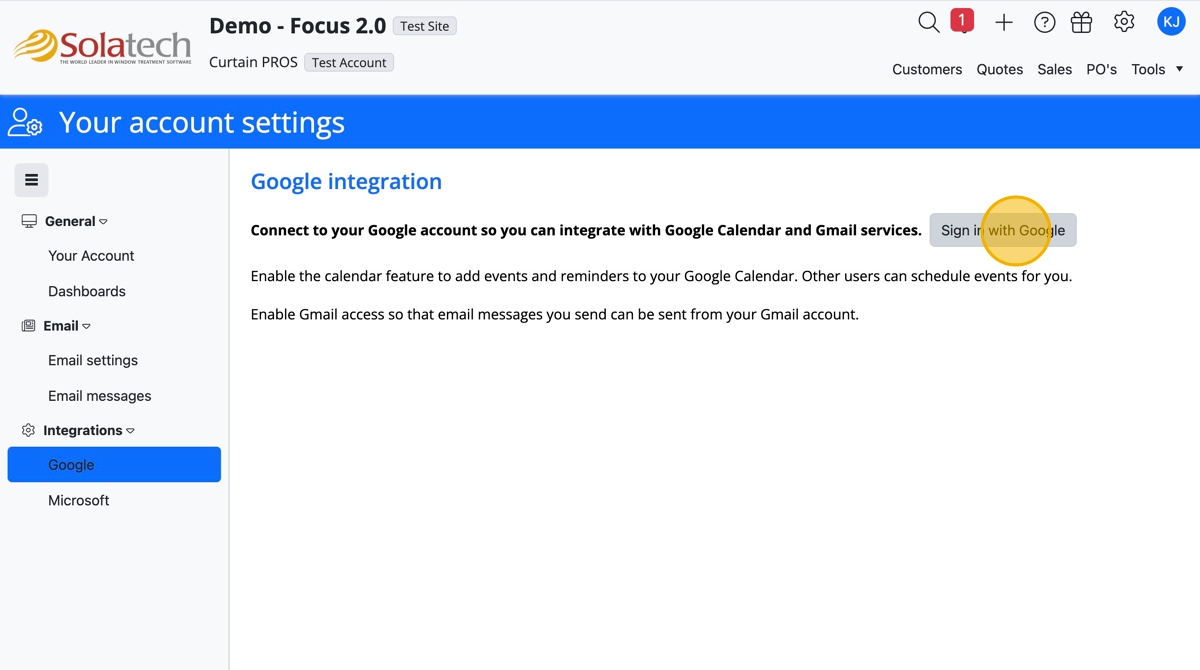Open the Quotes menu item

(999, 69)
